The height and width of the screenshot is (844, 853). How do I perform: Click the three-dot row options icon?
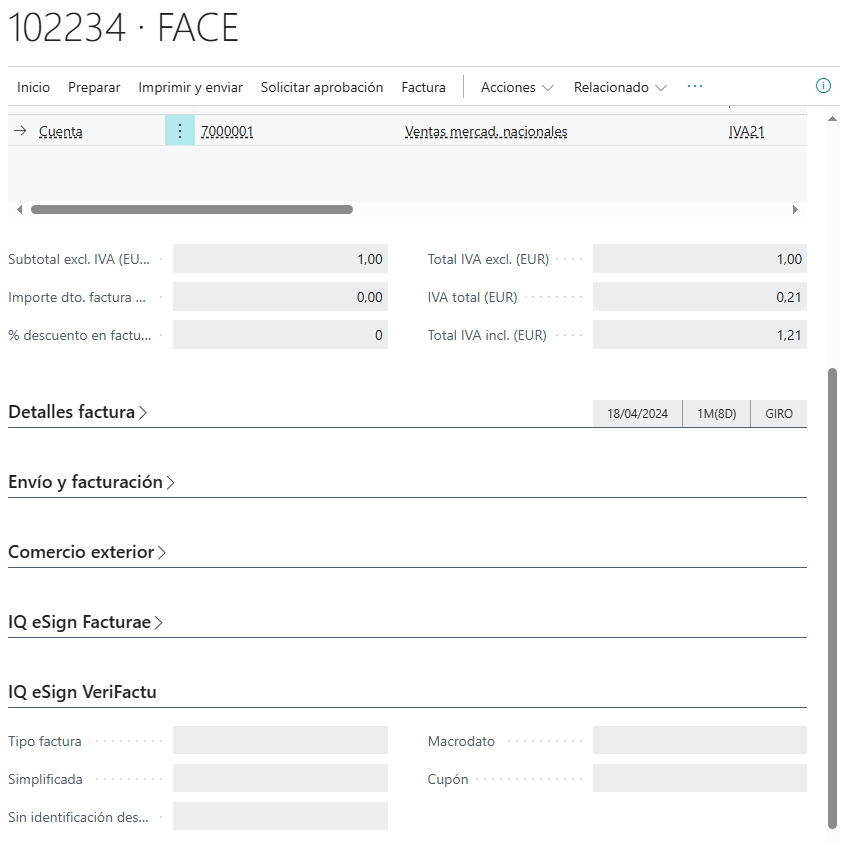(180, 131)
